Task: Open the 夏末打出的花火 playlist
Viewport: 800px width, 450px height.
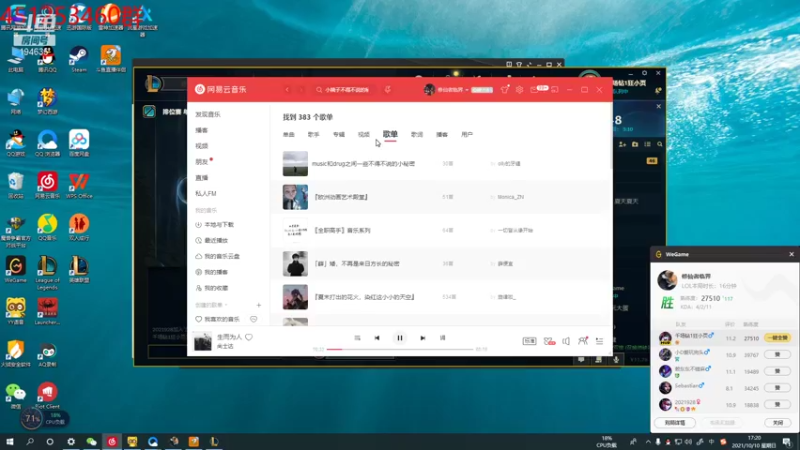Action: point(364,297)
